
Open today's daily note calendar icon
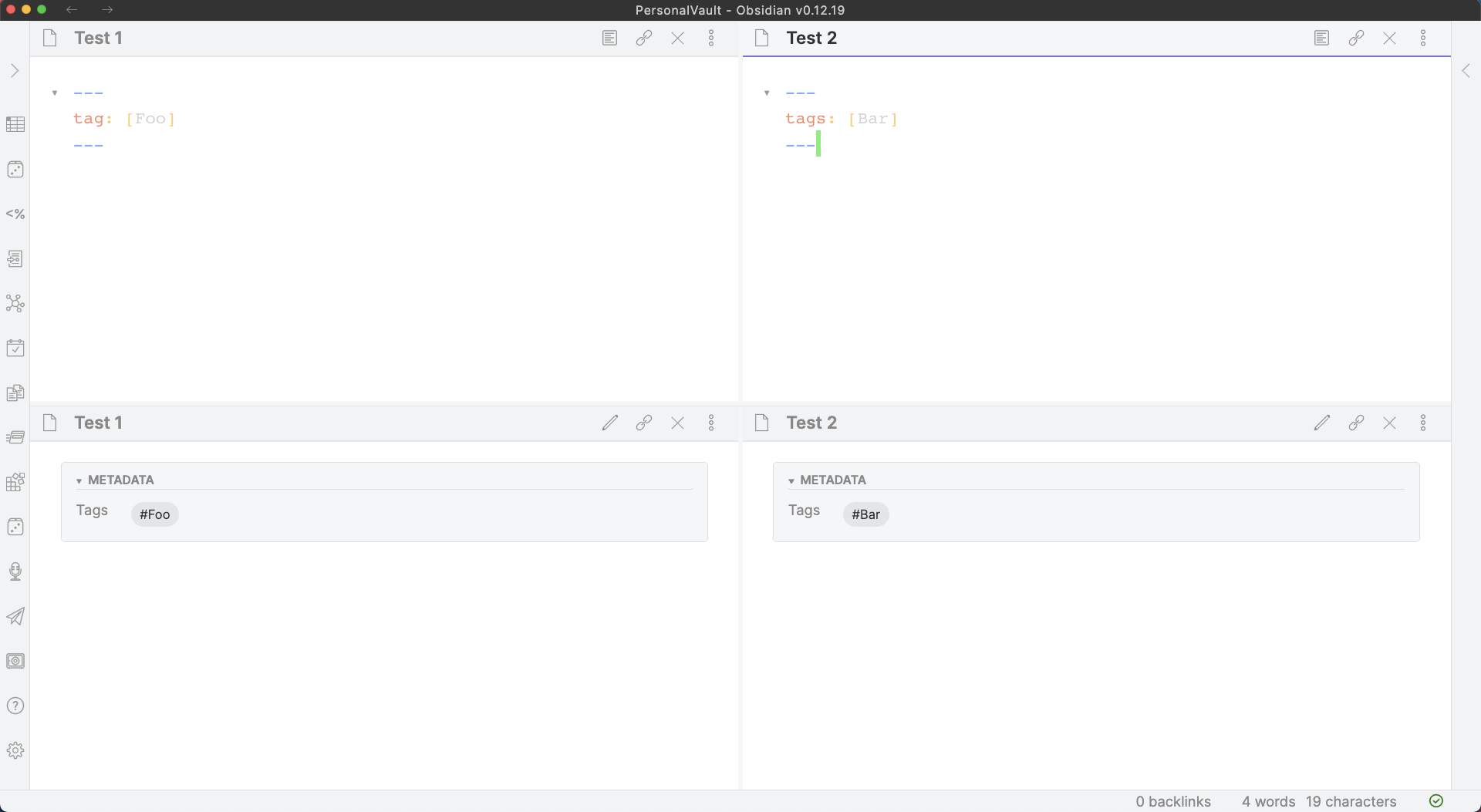15,348
